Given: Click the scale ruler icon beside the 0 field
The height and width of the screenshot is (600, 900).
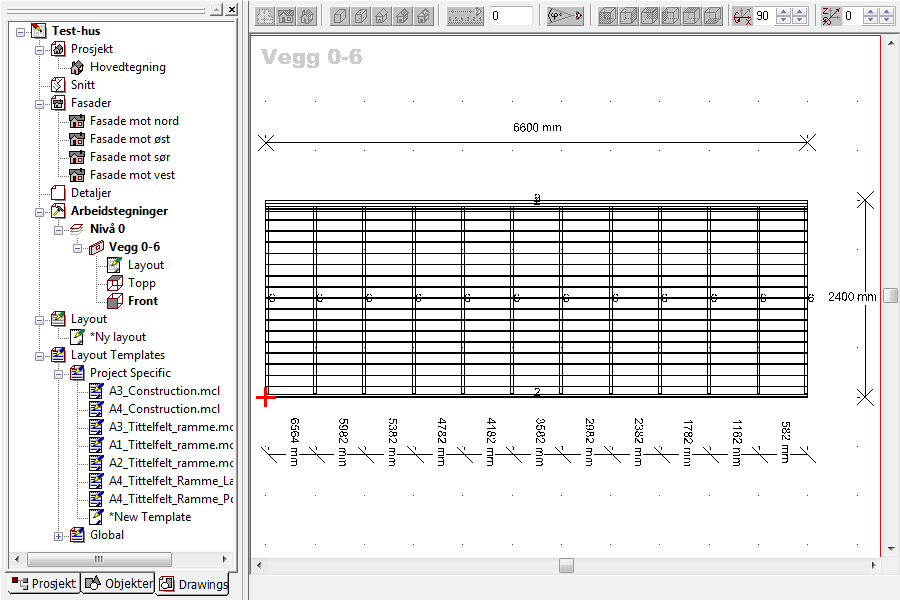Looking at the screenshot, I should (x=465, y=16).
